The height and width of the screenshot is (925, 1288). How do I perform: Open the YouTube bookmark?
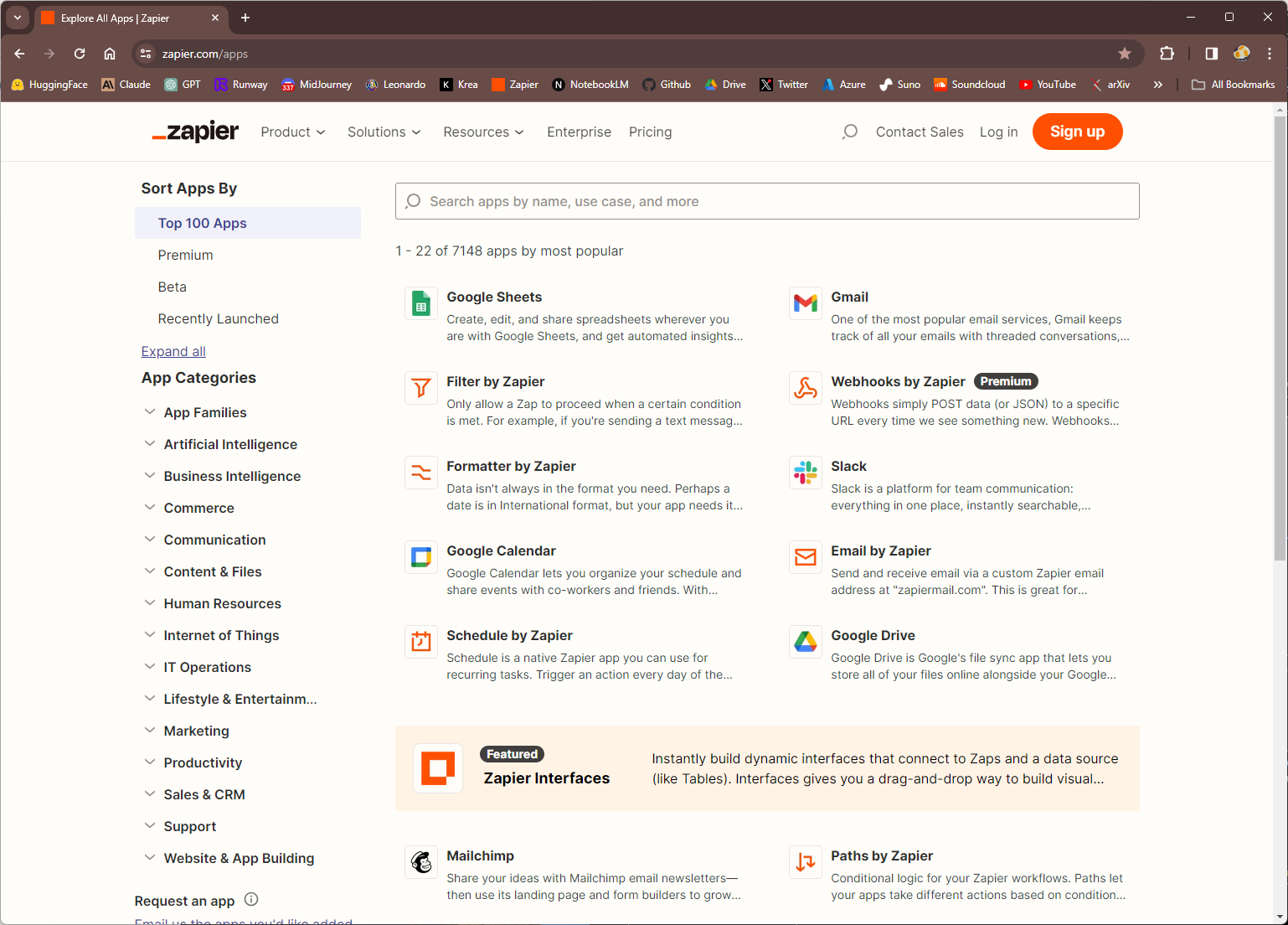1048,85
